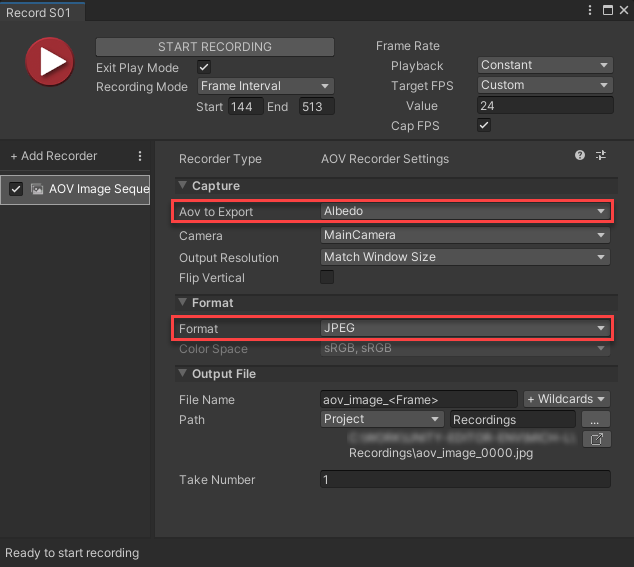Collapse the Capture section
634x567 pixels.
[x=183, y=186]
